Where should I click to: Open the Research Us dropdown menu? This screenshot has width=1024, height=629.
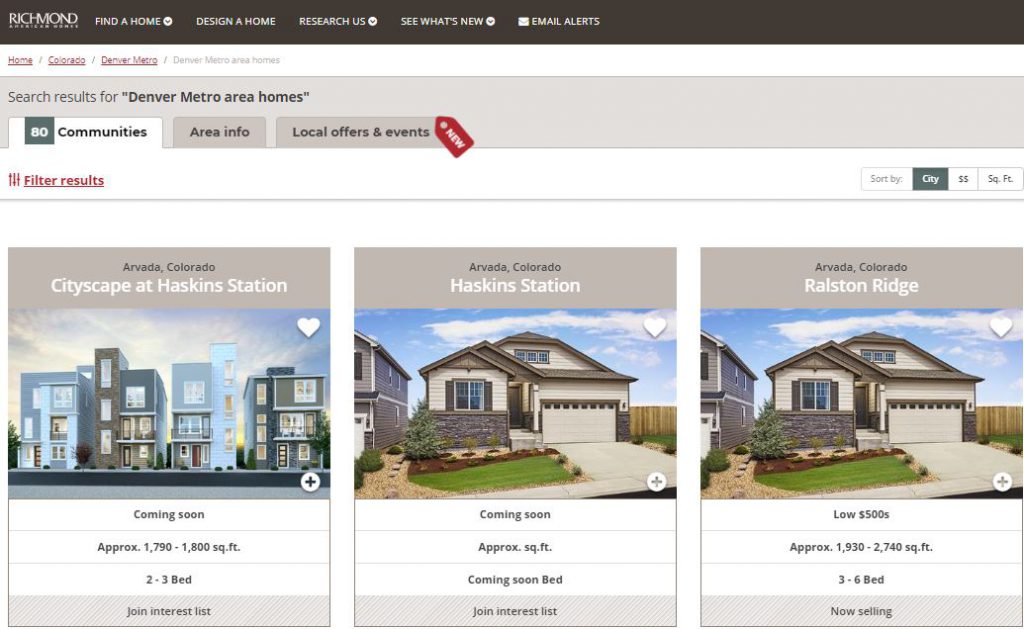338,21
